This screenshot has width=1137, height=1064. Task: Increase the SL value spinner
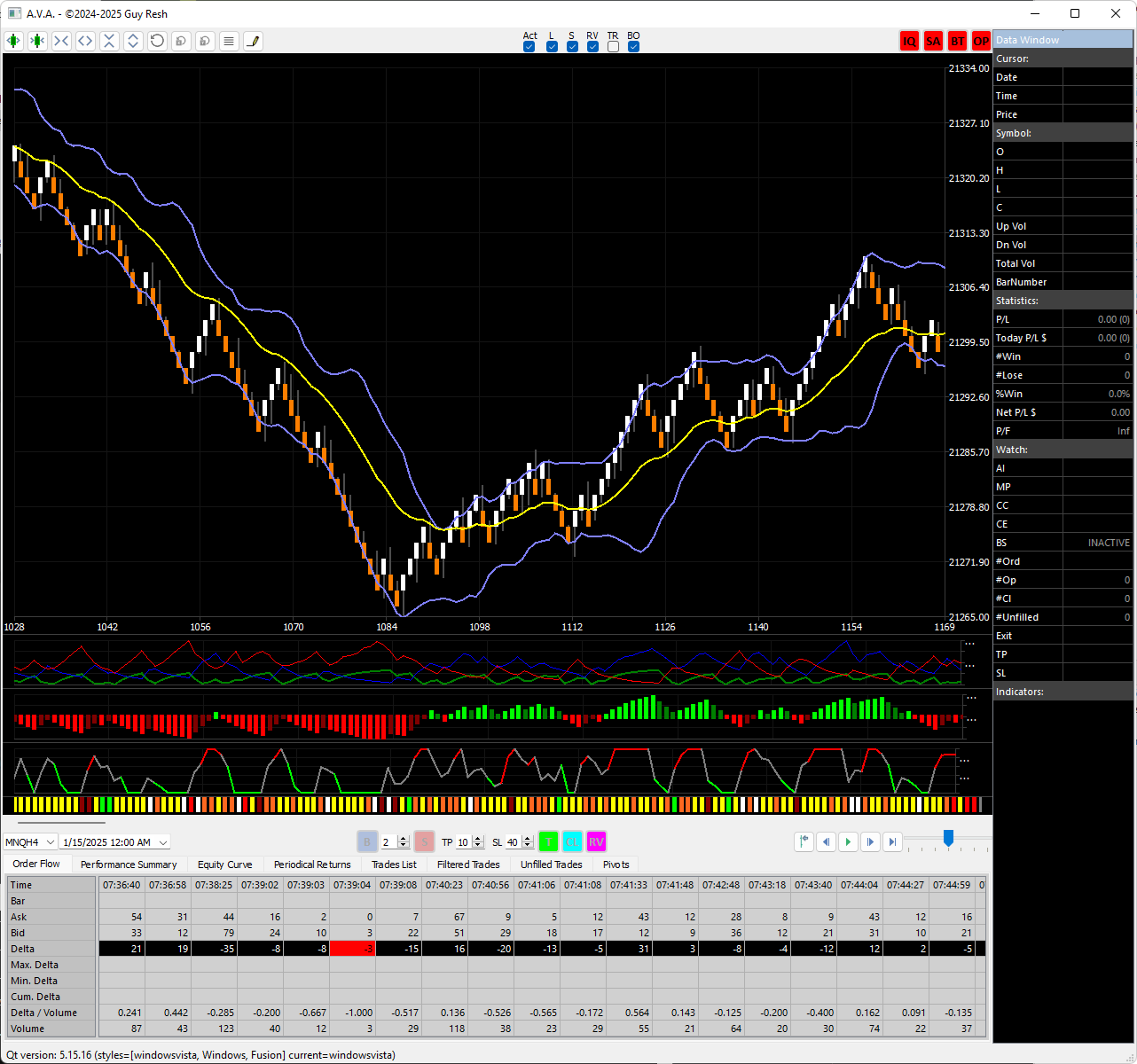[x=528, y=839]
